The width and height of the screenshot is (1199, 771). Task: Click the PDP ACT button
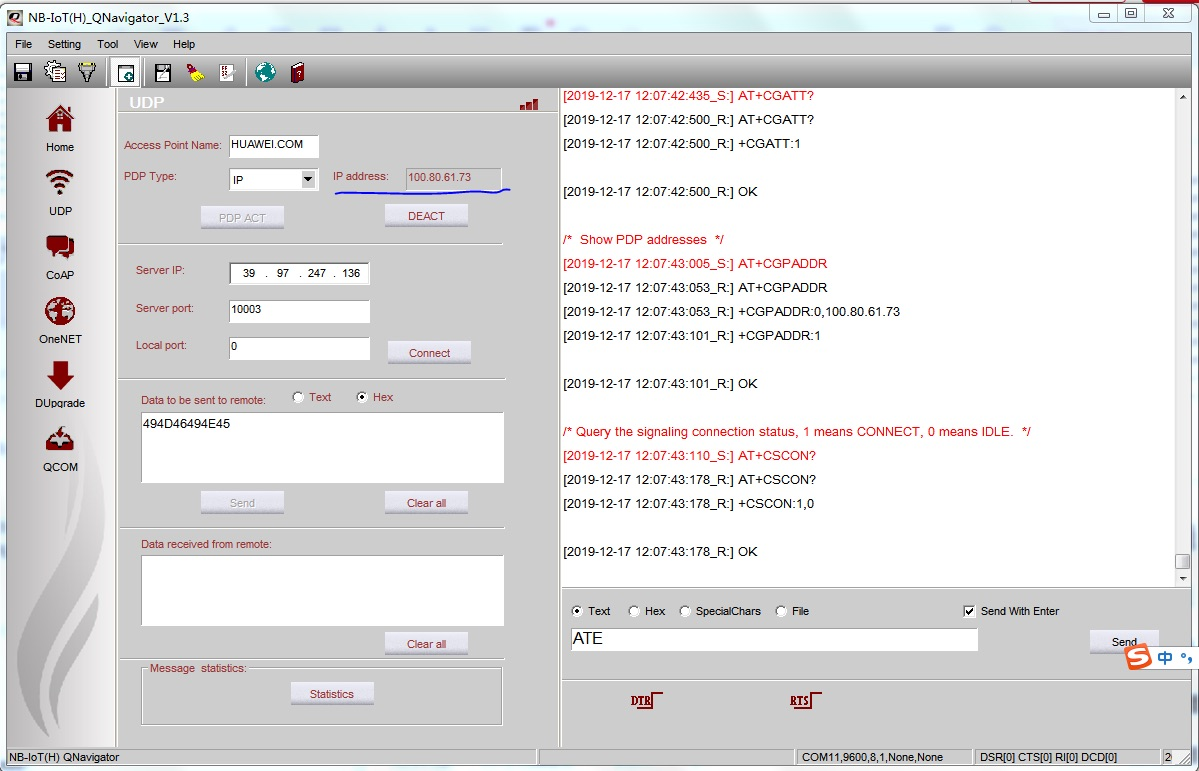(x=242, y=218)
